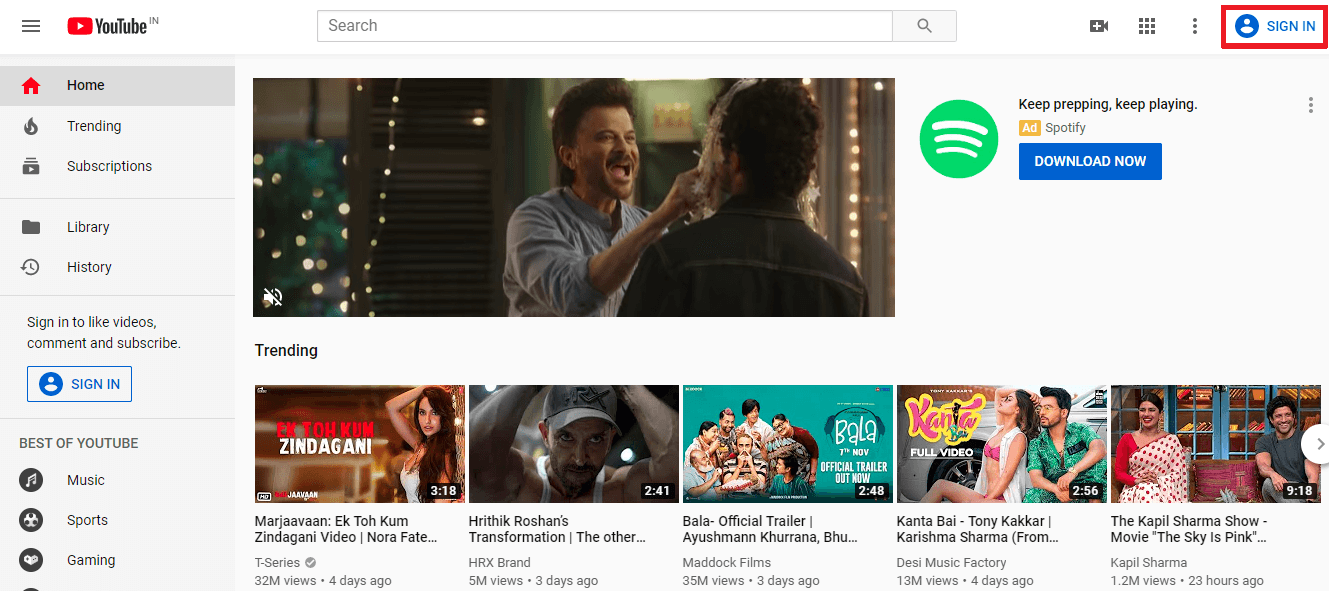Open Library from the sidebar
Screen dimensions: 1329x591
point(117,227)
